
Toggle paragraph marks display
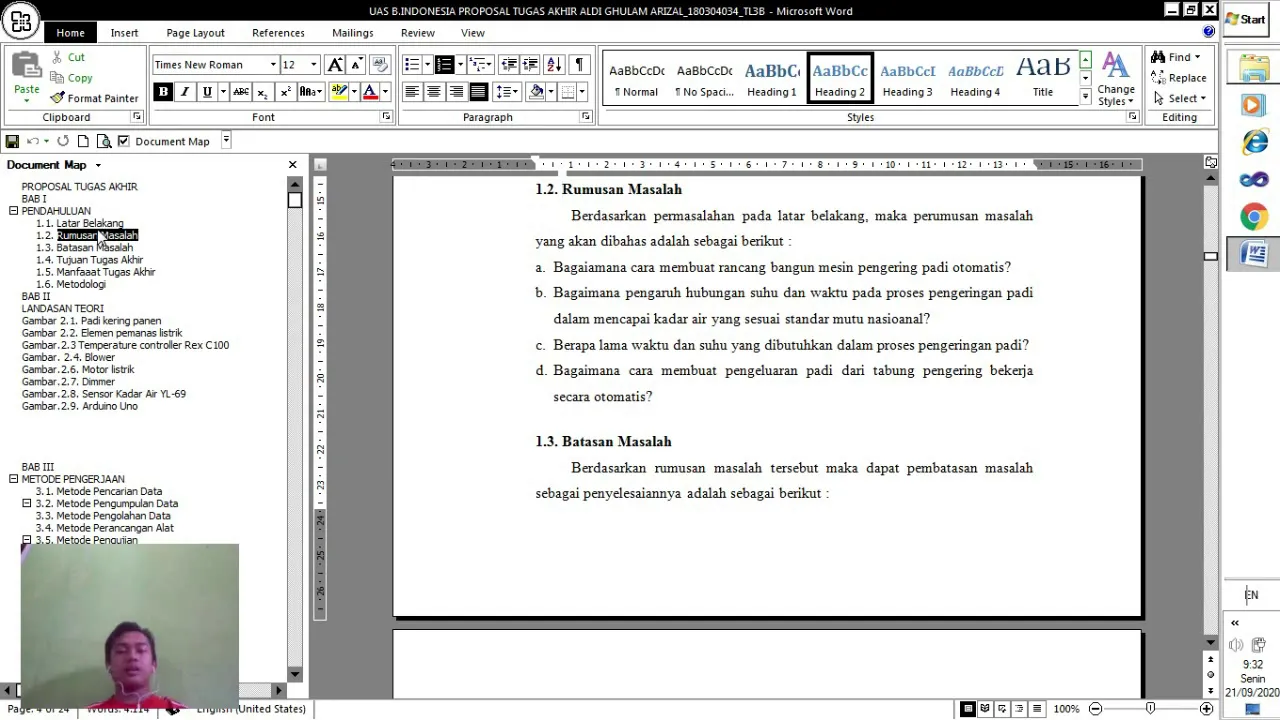tap(579, 65)
